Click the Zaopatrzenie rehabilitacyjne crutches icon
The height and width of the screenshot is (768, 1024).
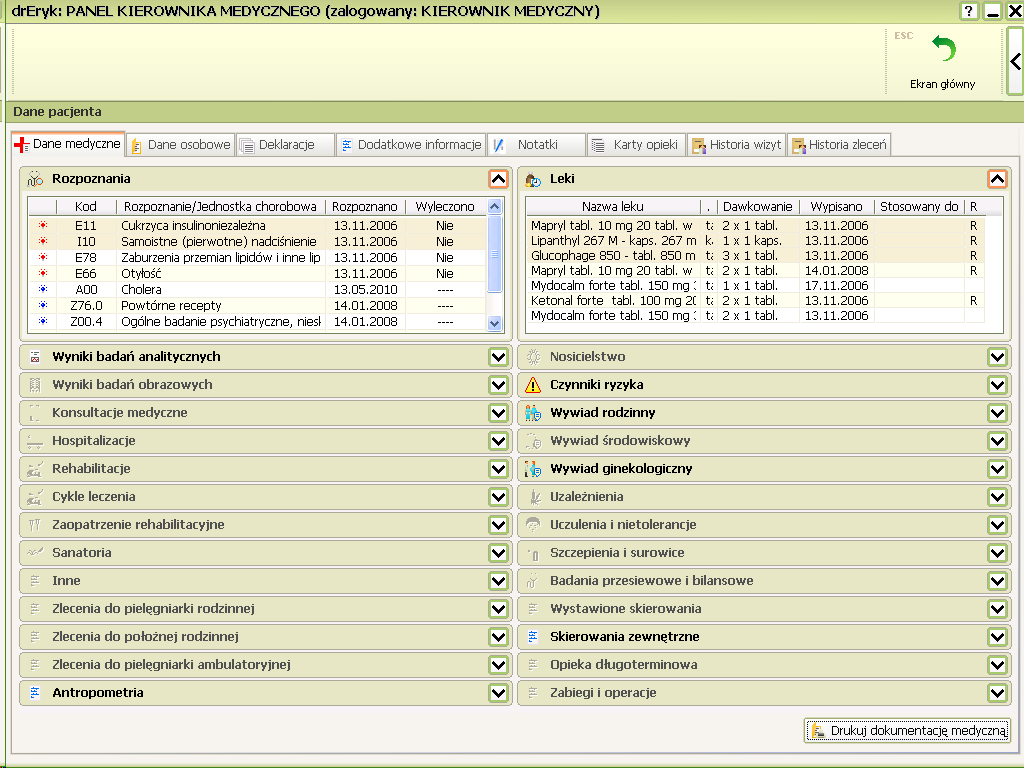coord(35,525)
